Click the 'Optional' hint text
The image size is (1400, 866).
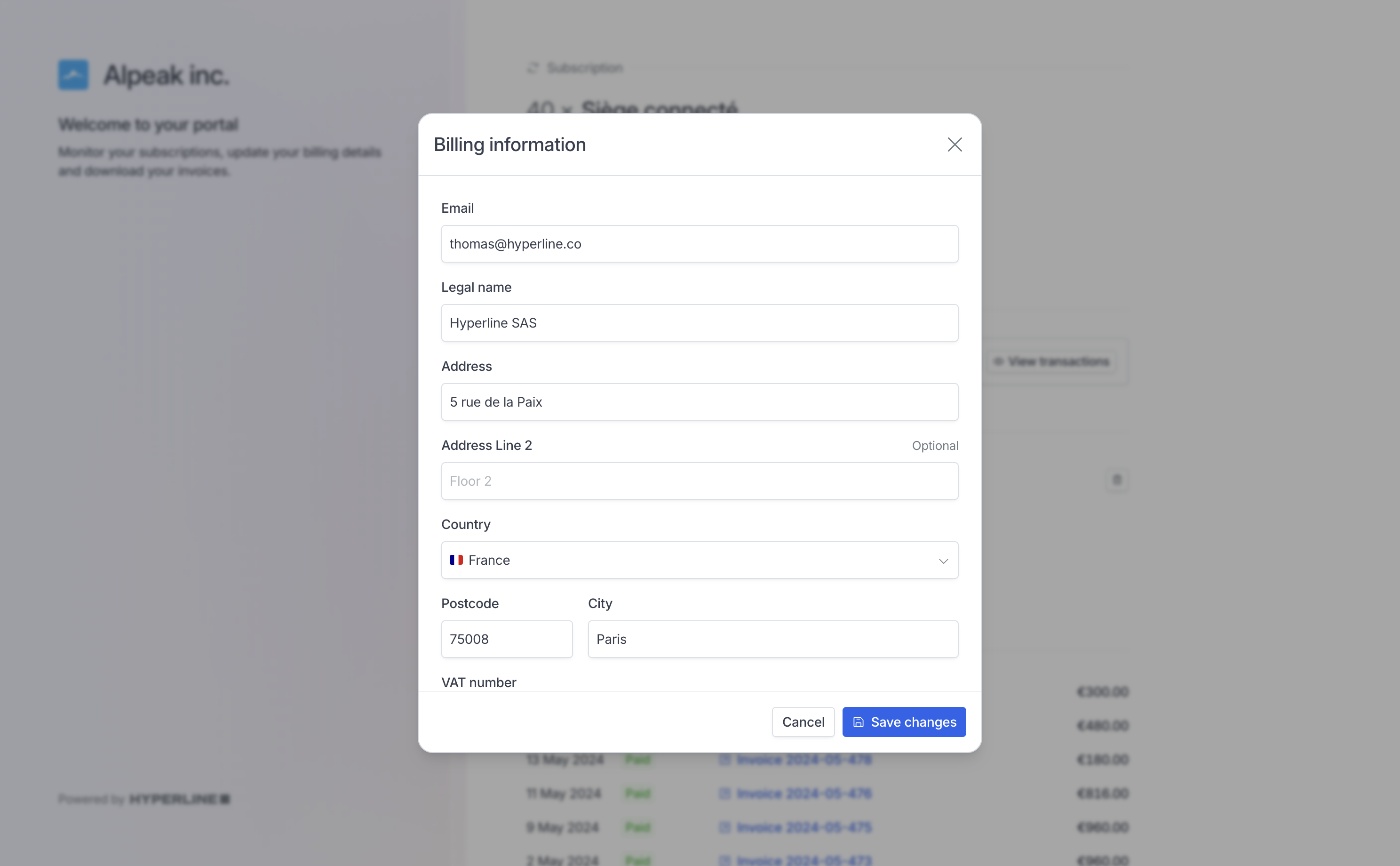935,446
